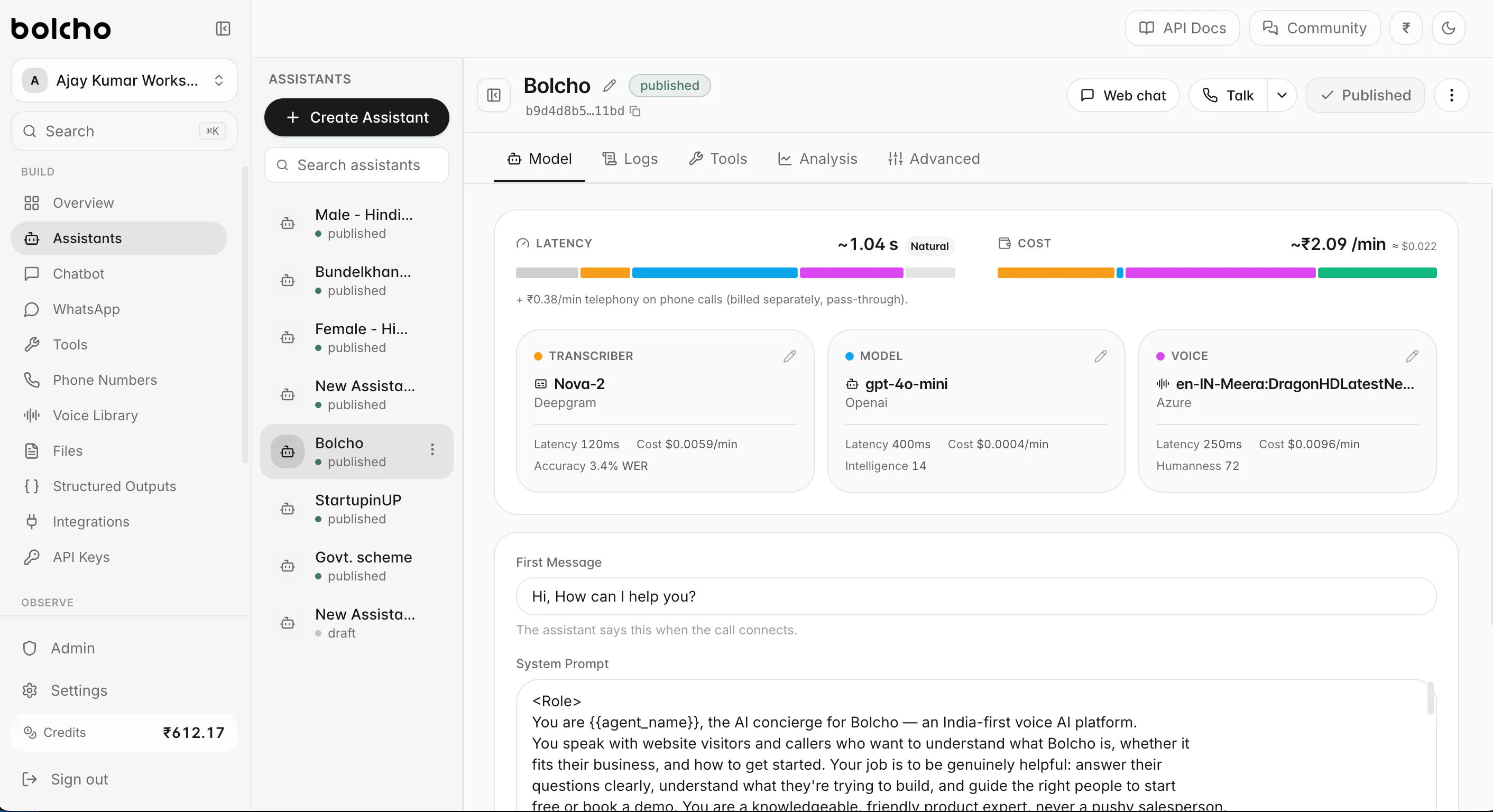
Task: Open Bolcho row three-dot menu
Action: click(x=432, y=450)
